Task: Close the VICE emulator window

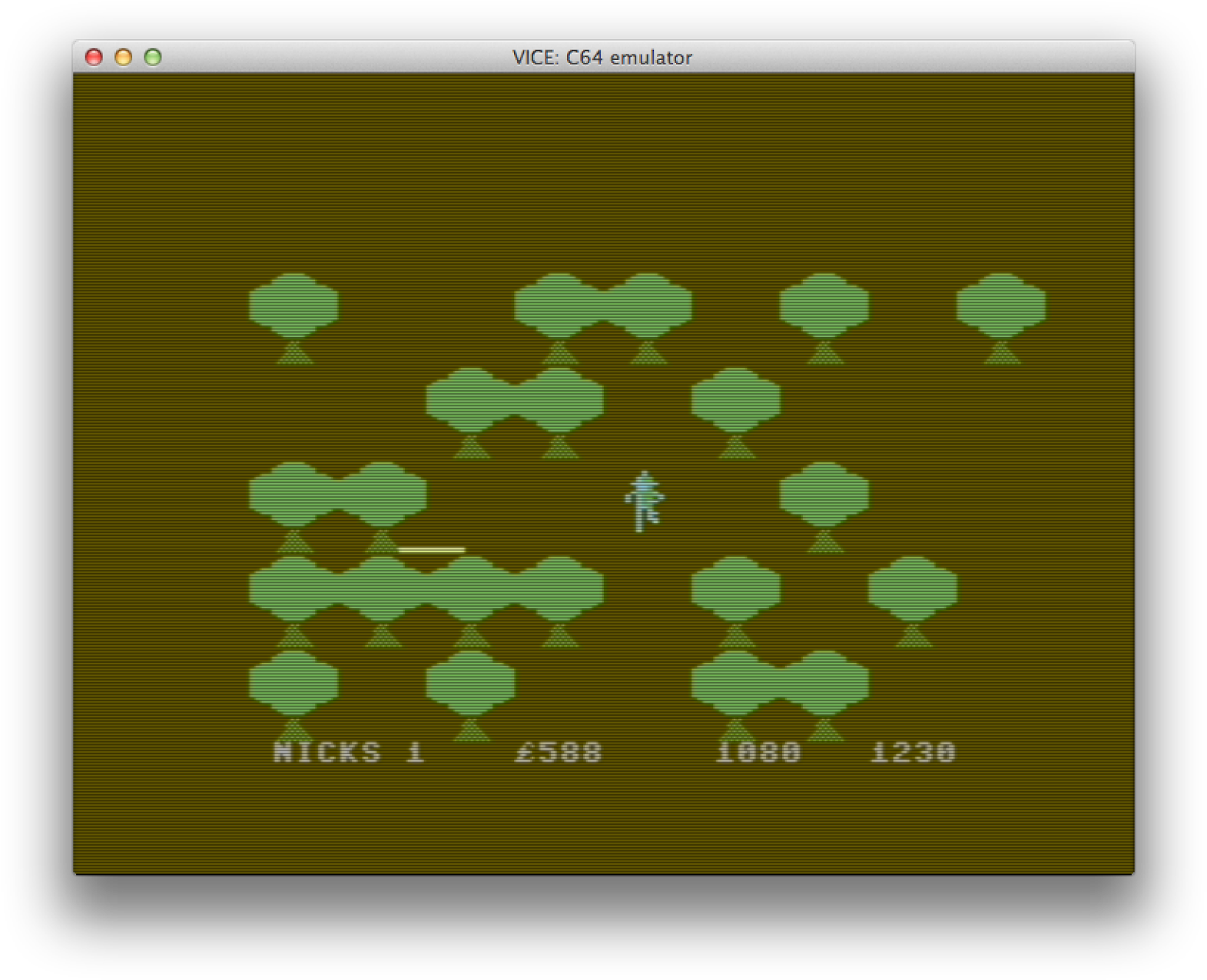Action: pyautogui.click(x=94, y=58)
